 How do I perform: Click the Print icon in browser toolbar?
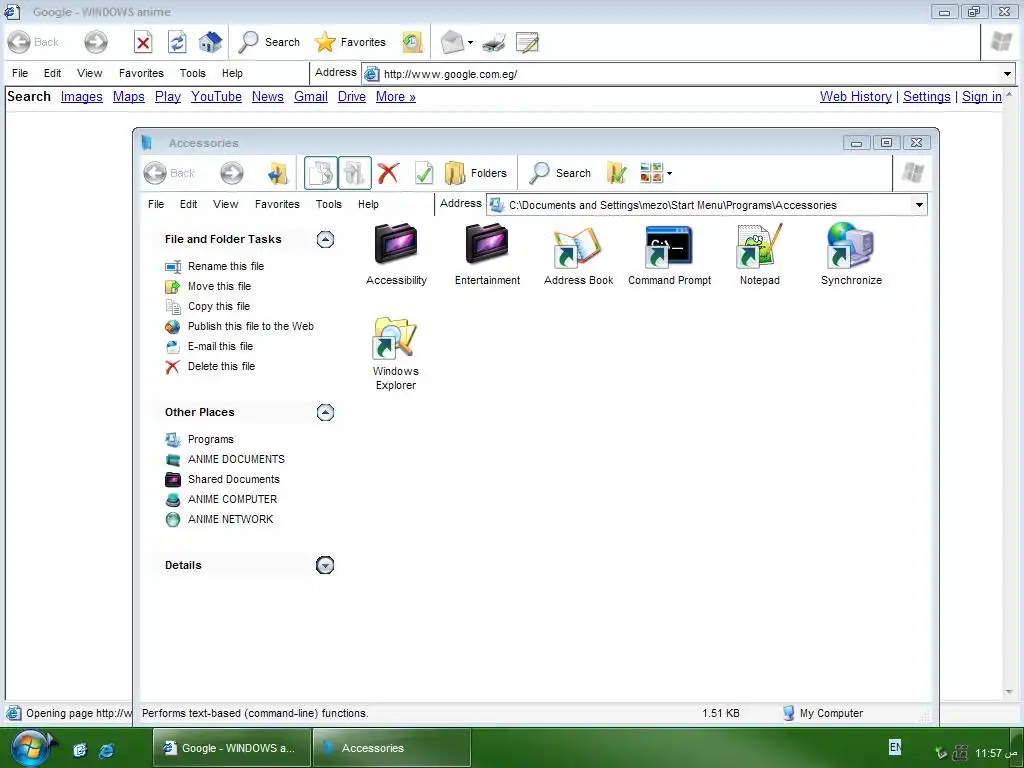[494, 42]
